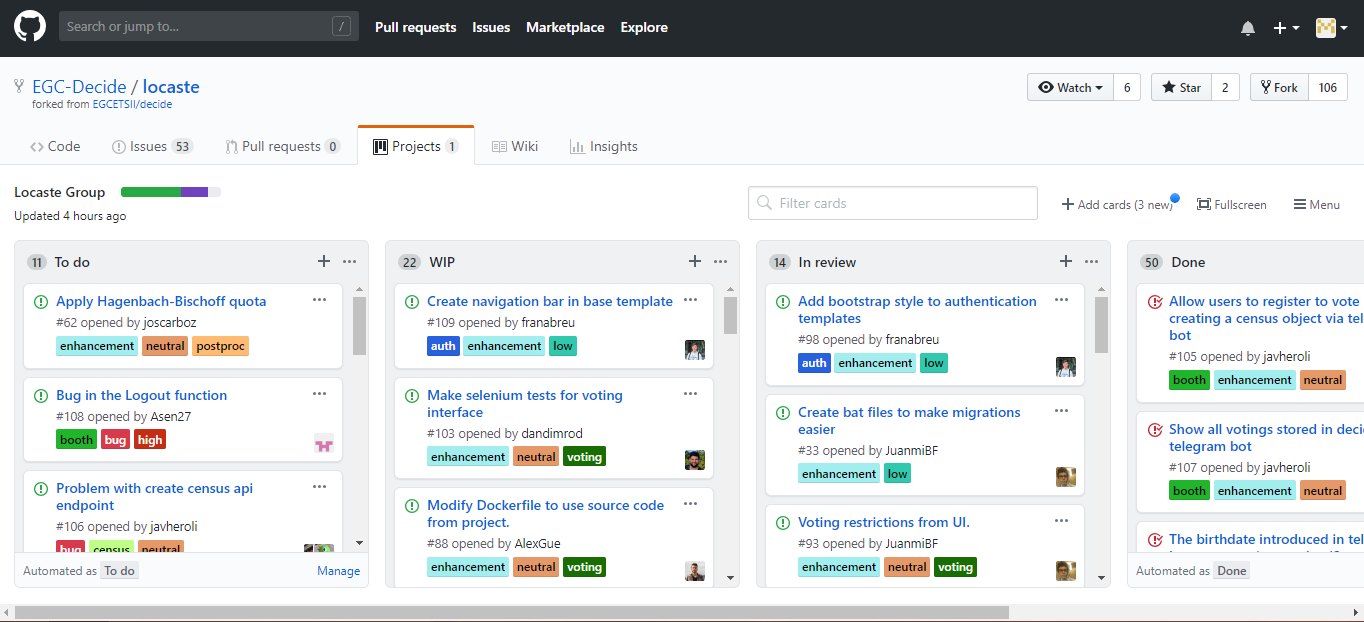Image resolution: width=1364 pixels, height=622 pixels.
Task: Open To do column options menu
Action: 349,261
